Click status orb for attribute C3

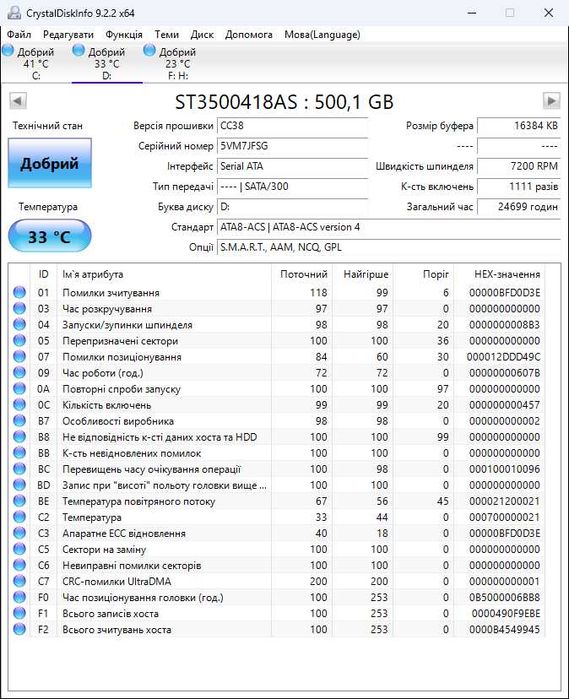[19, 533]
